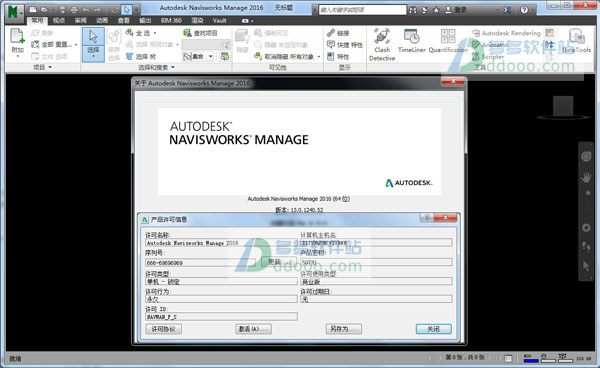Click the keyword search input field
This screenshot has width=600, height=368.
[x=362, y=10]
